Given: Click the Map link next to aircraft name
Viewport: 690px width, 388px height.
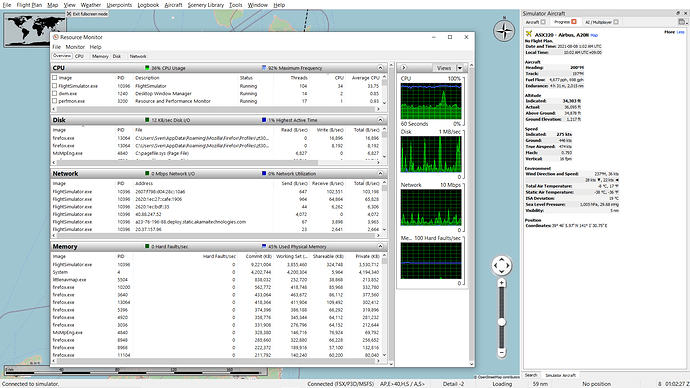Looking at the screenshot, I should (594, 35).
